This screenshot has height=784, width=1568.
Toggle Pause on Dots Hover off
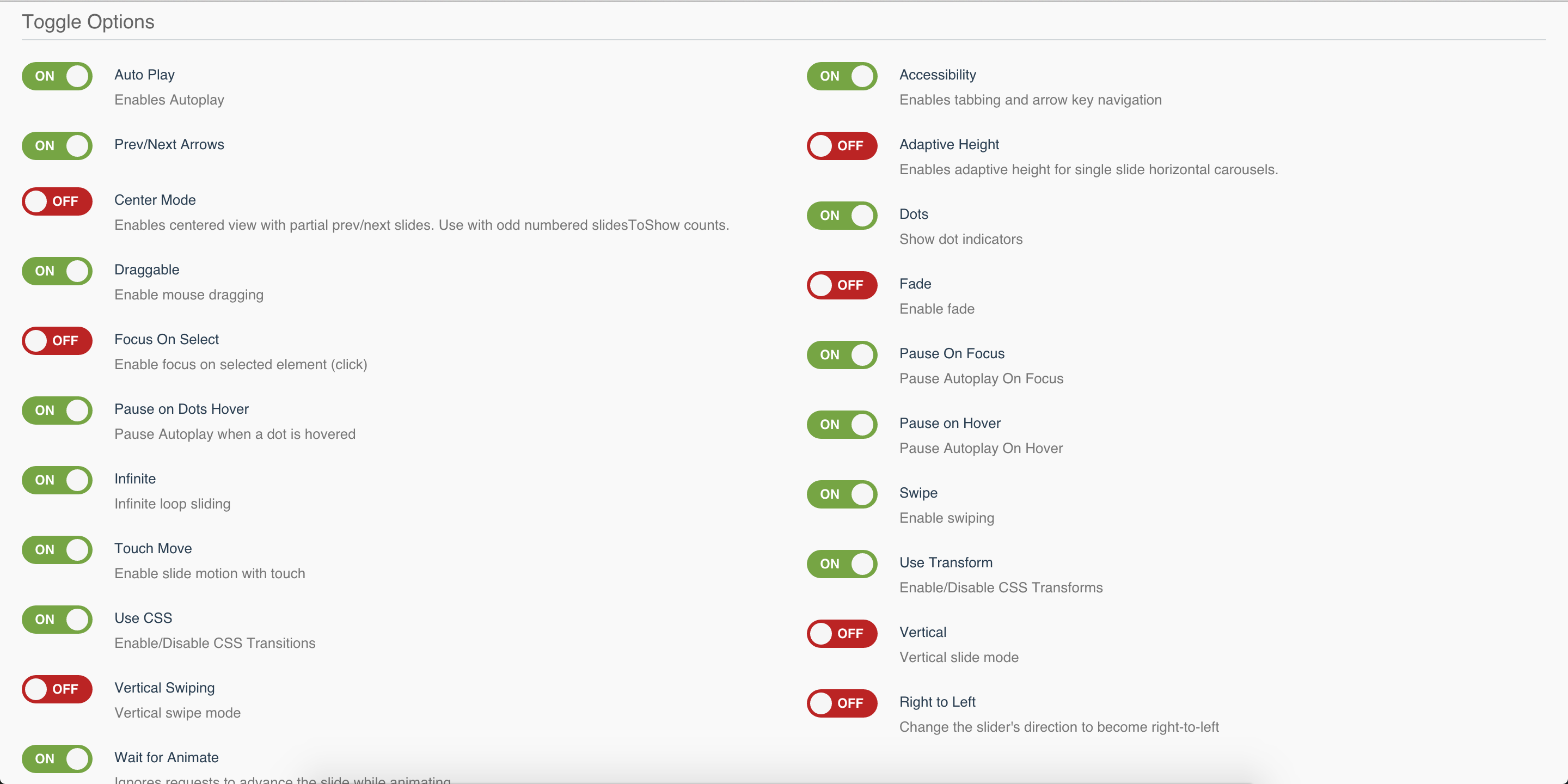point(57,411)
